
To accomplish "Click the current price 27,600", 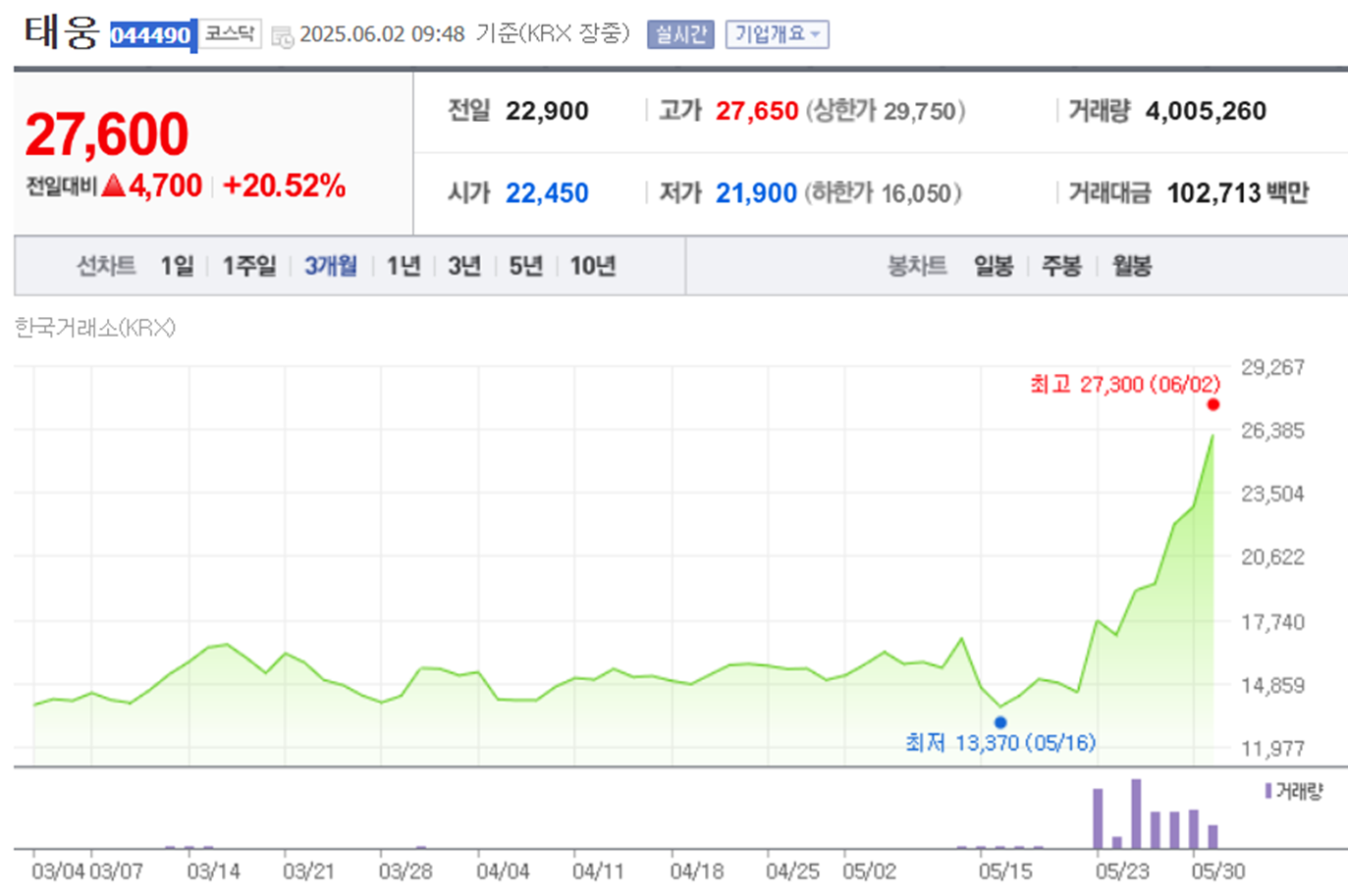I will tap(106, 133).
